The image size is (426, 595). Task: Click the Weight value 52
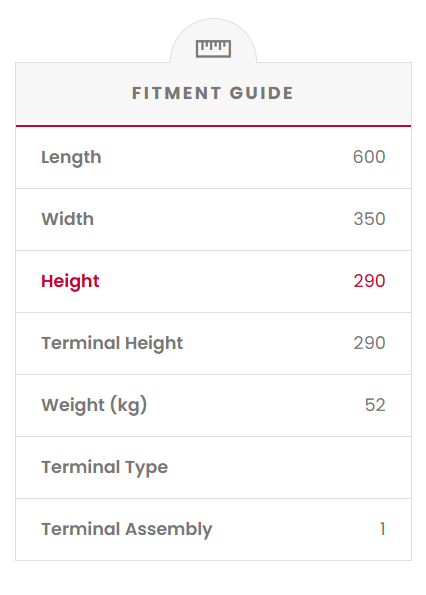click(x=375, y=405)
